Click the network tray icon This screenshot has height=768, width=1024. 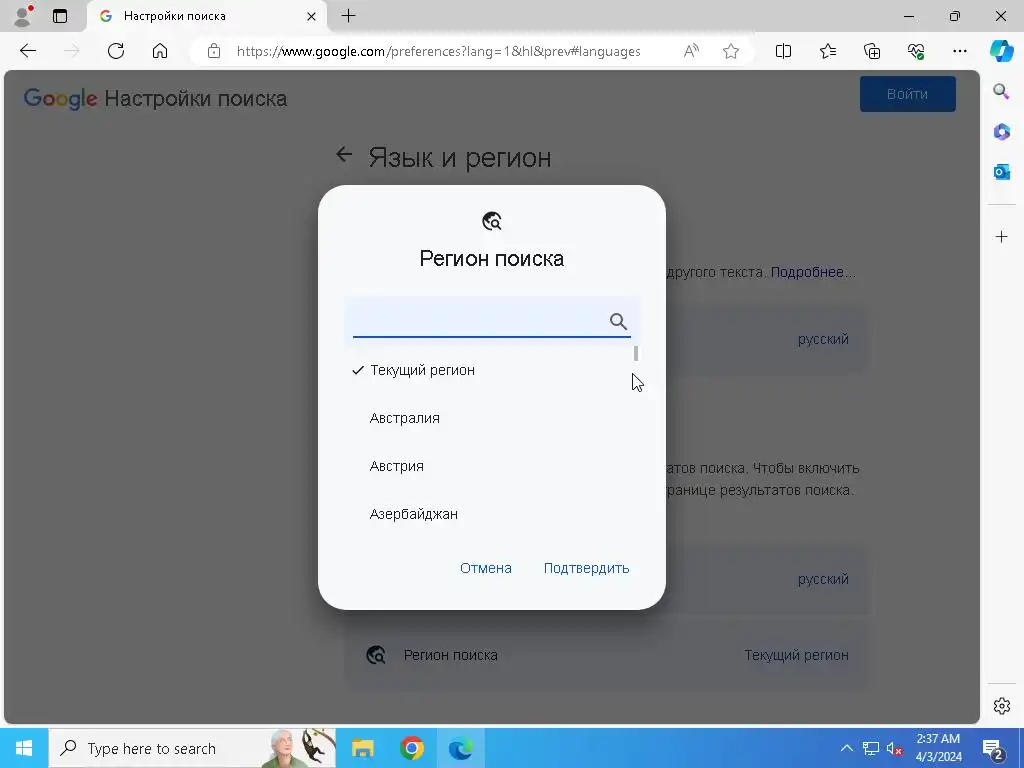pos(871,748)
